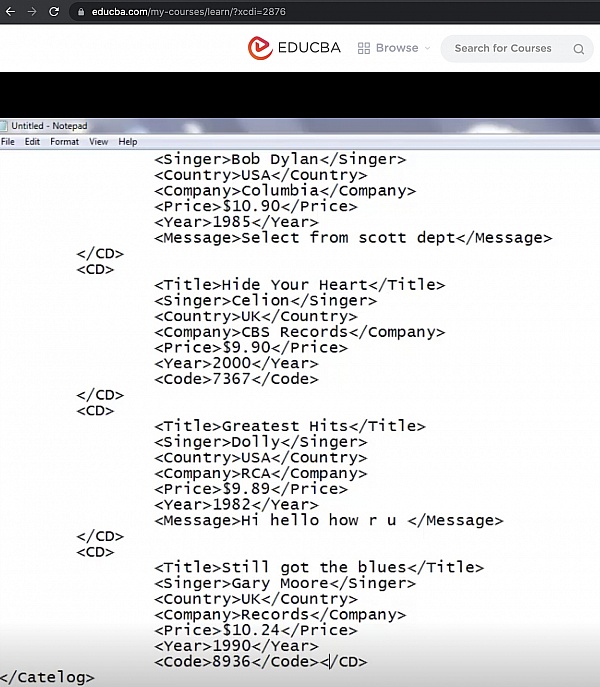600x687 pixels.
Task: Place cursor on the Bob Dylan Singer line
Action: (x=280, y=159)
